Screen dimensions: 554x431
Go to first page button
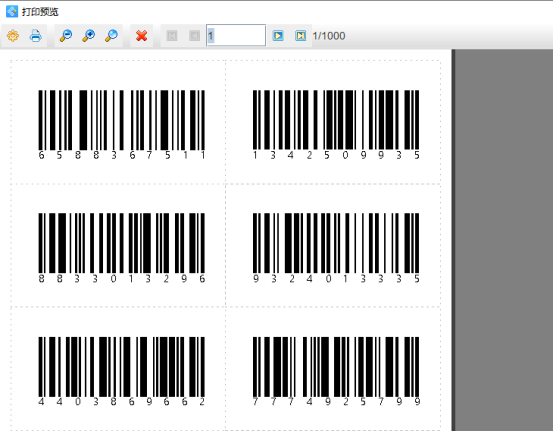click(172, 36)
